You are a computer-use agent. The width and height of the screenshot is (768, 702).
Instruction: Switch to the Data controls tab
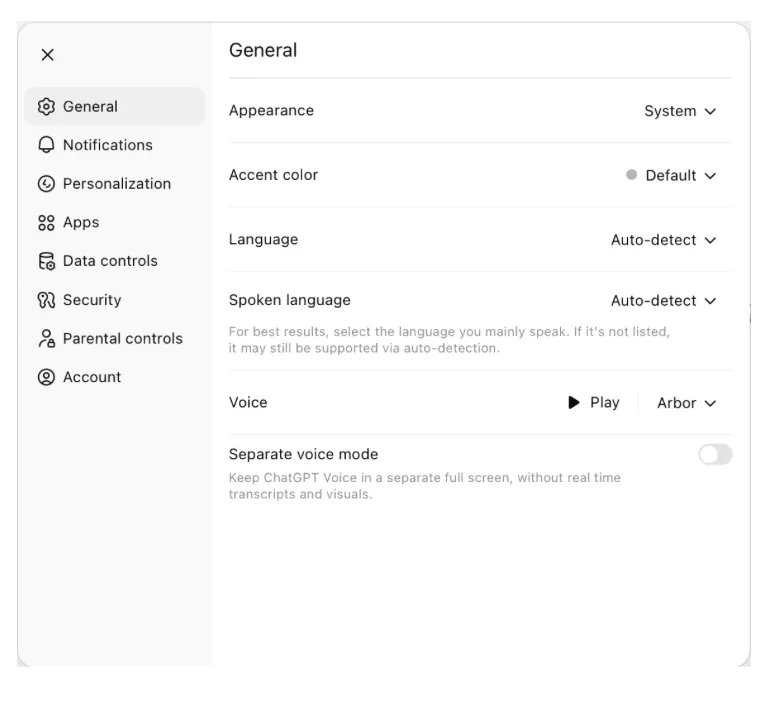pyautogui.click(x=110, y=261)
